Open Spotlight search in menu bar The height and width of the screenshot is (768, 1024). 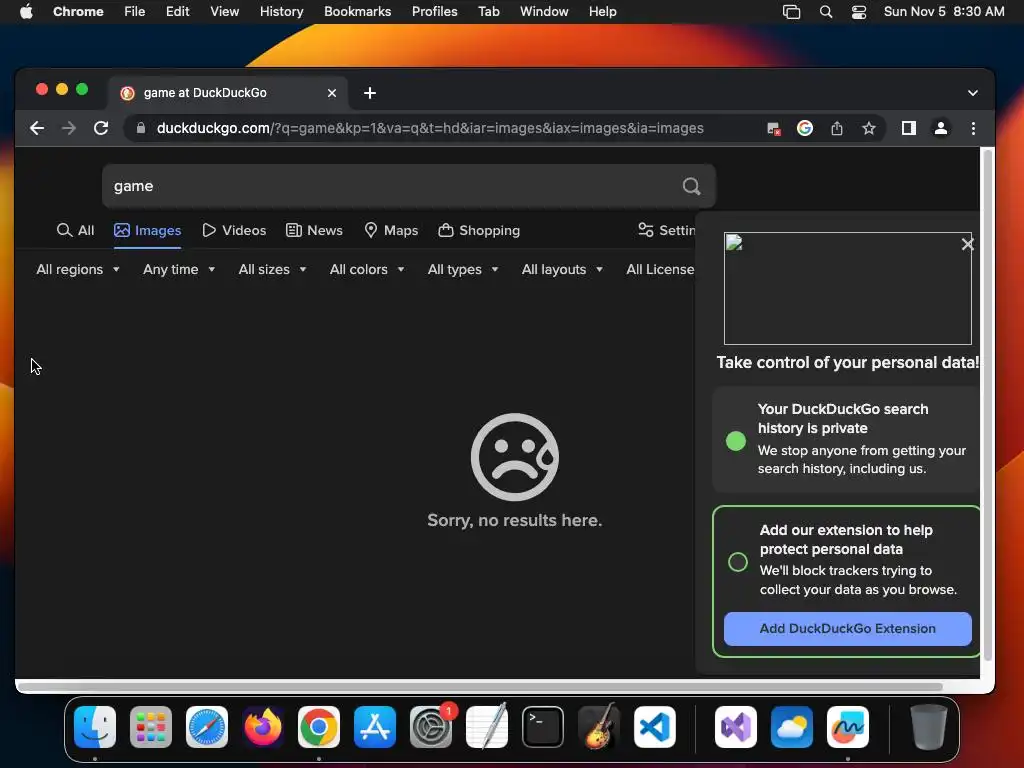pyautogui.click(x=825, y=12)
